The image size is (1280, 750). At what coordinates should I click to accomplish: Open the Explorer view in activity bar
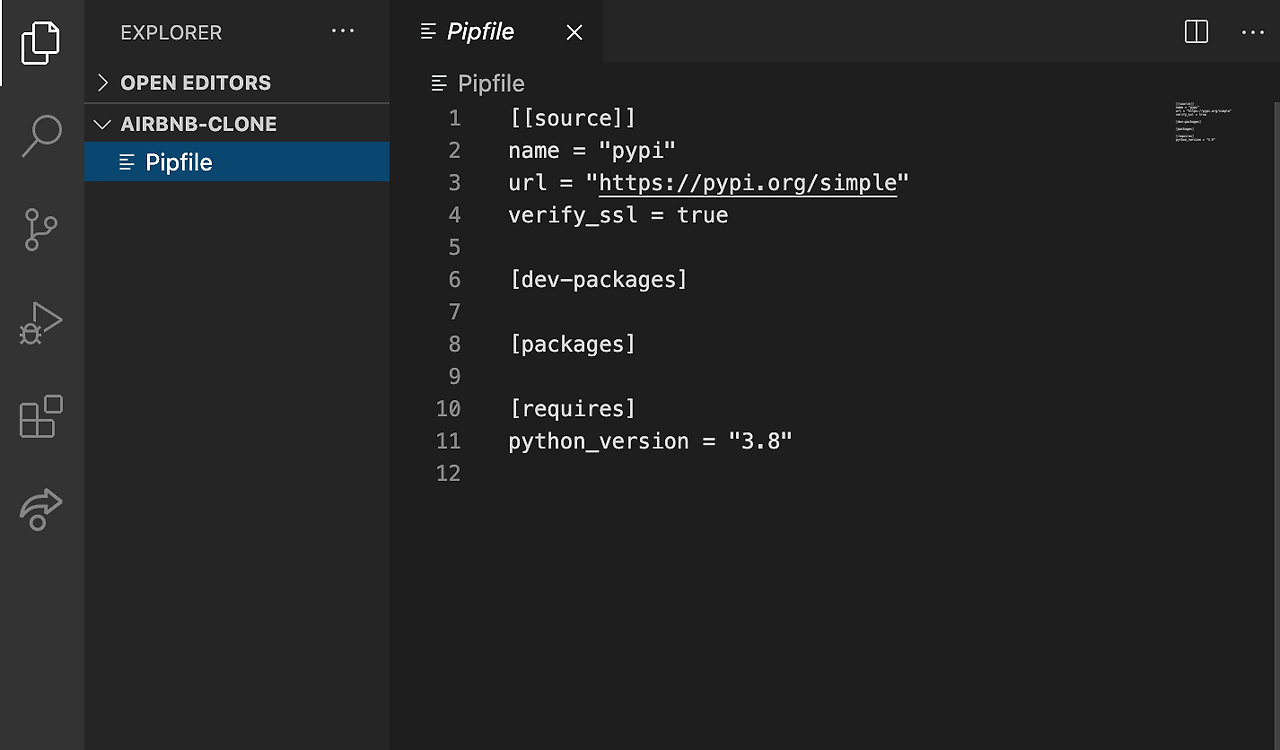tap(41, 42)
